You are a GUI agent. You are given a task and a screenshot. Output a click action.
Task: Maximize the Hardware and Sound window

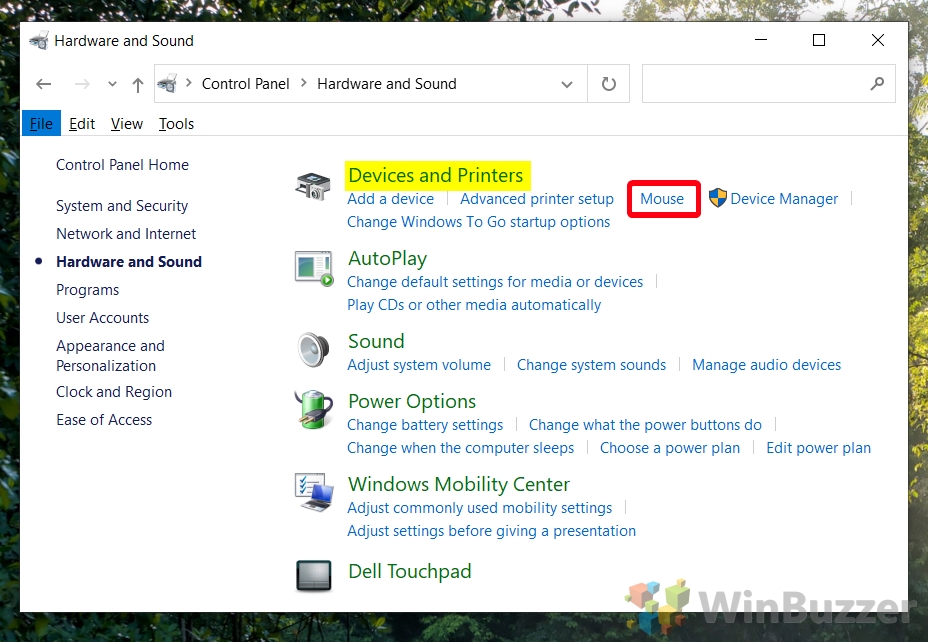[x=819, y=40]
